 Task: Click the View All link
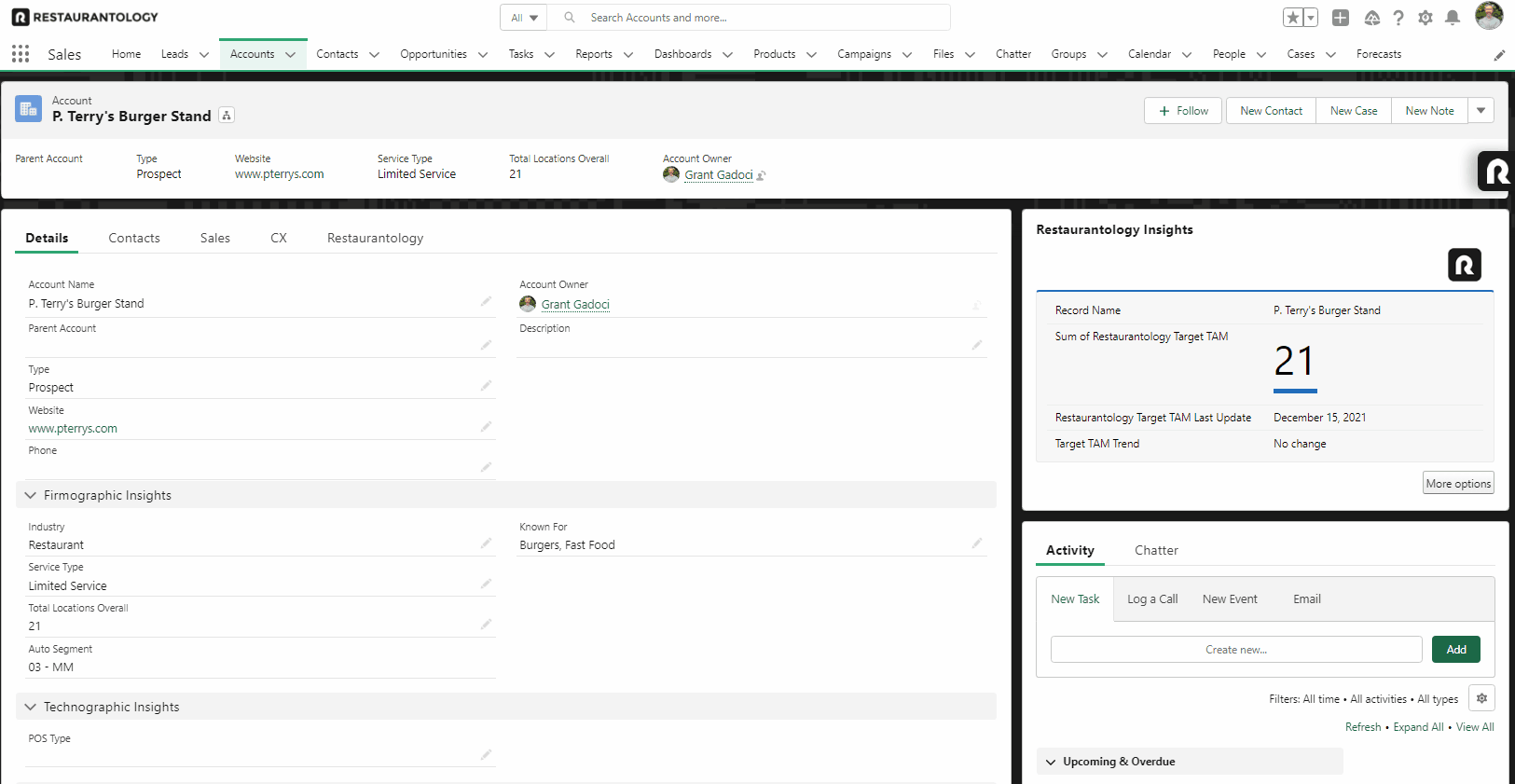1475,727
